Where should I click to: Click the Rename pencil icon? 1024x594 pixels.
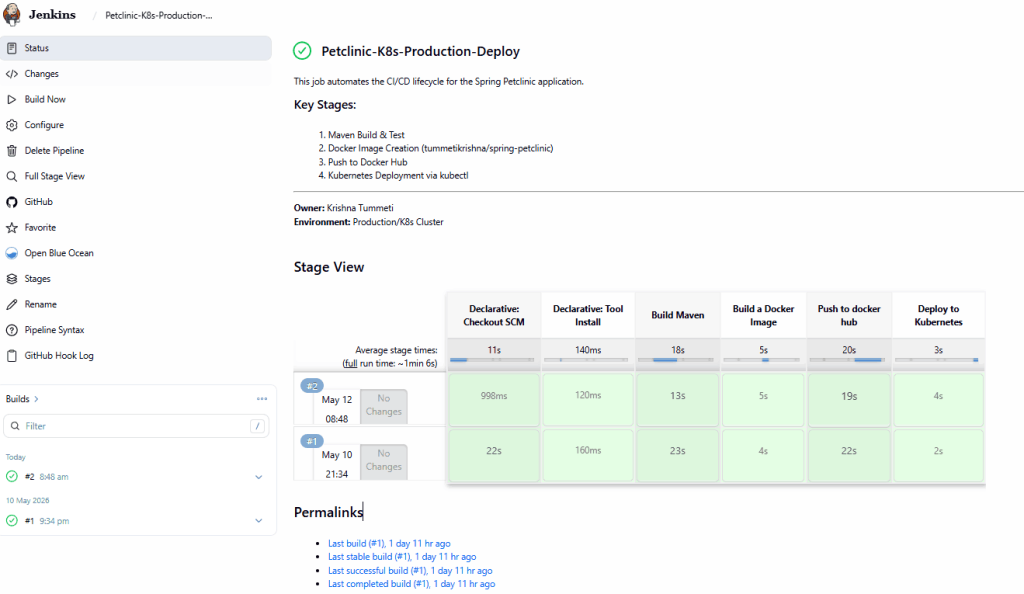click(x=12, y=304)
